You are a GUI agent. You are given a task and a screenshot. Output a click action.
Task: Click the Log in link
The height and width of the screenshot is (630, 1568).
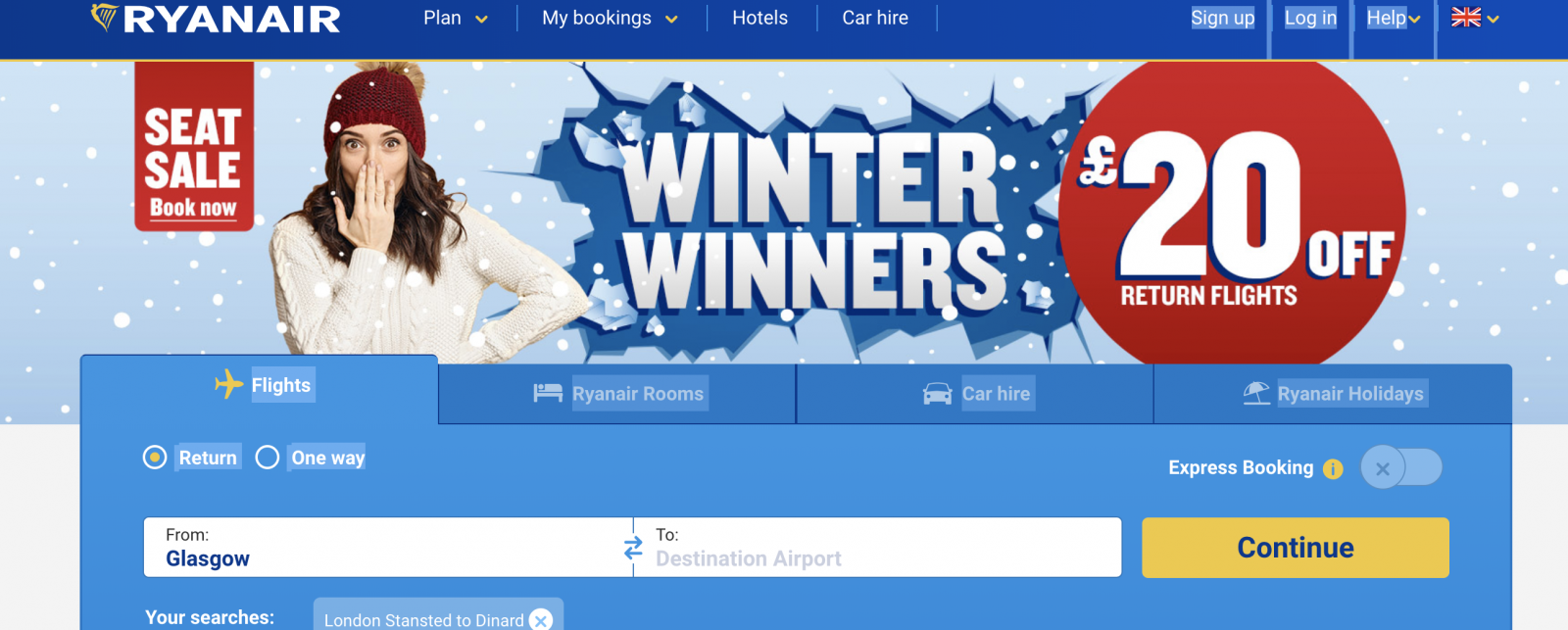click(1310, 18)
